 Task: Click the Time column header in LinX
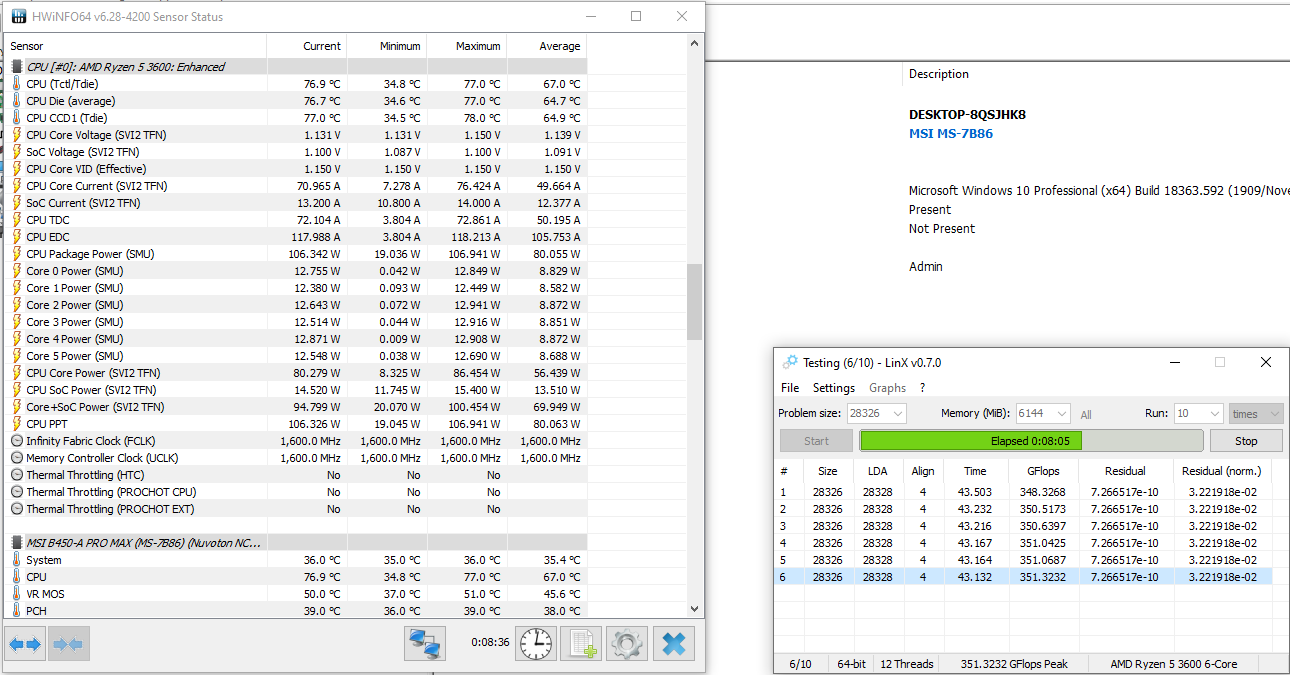coord(975,471)
